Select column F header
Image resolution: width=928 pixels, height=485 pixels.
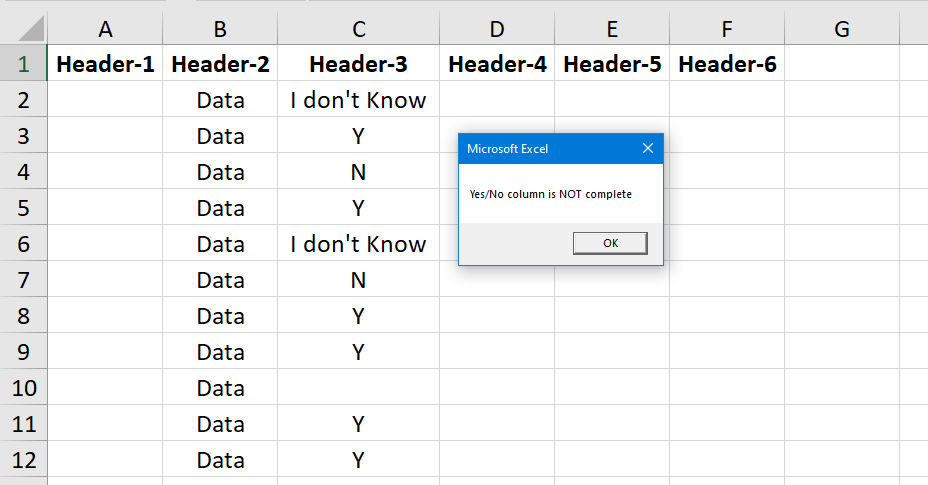[727, 28]
